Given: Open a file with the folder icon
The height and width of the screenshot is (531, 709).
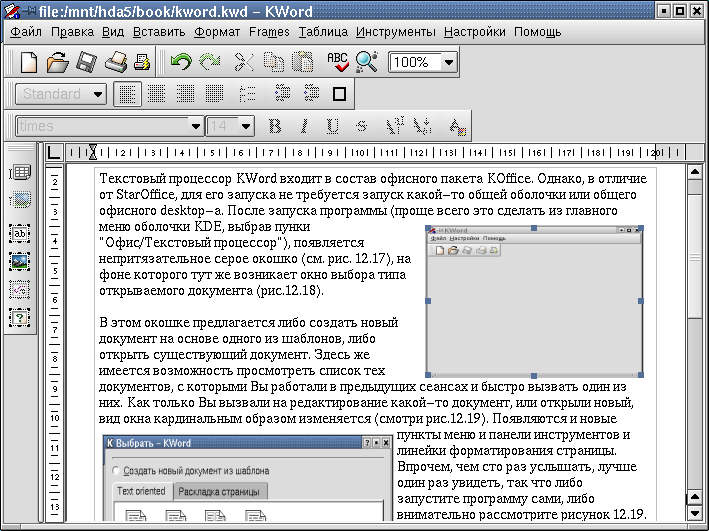Looking at the screenshot, I should click(57, 62).
